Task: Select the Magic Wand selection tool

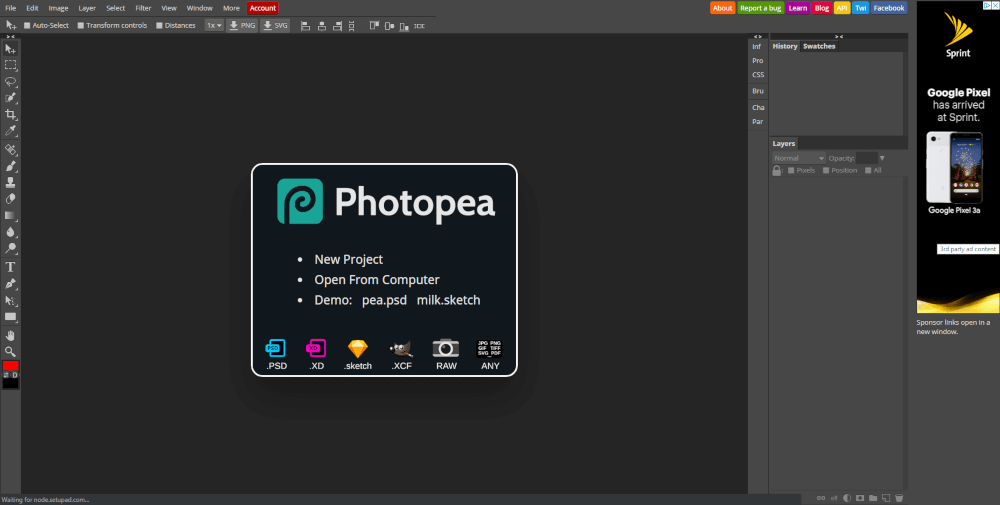Action: pyautogui.click(x=10, y=98)
